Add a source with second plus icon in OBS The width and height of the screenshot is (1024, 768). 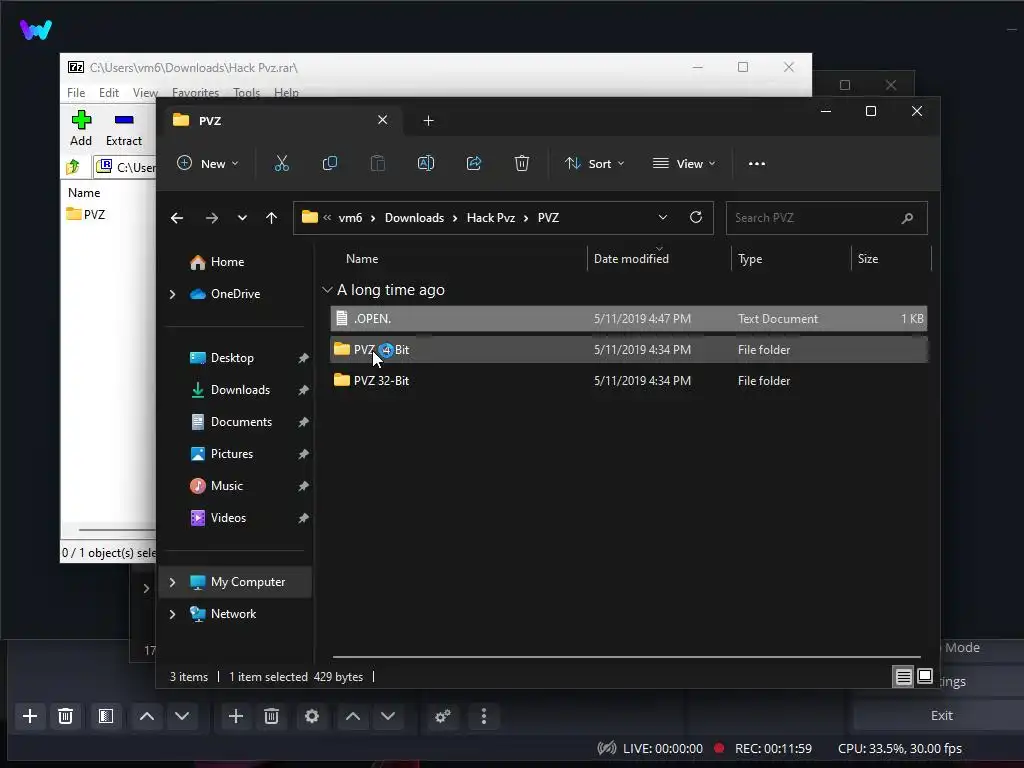[x=236, y=716]
